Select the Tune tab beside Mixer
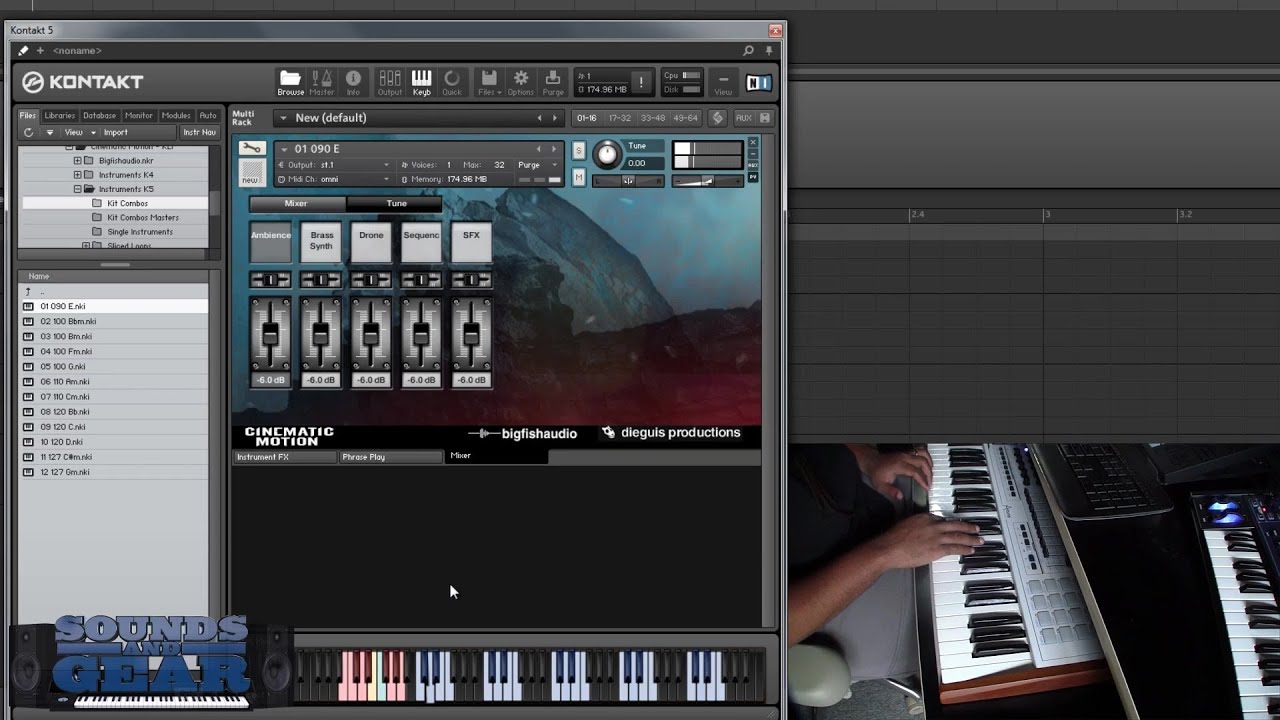The image size is (1280, 720). click(x=396, y=203)
